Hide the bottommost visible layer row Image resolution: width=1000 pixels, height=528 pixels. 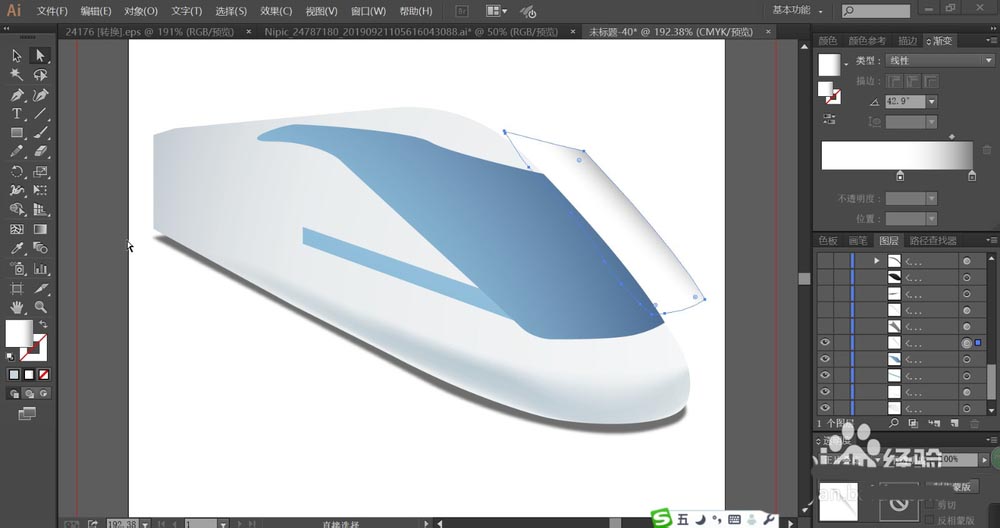pyautogui.click(x=825, y=408)
